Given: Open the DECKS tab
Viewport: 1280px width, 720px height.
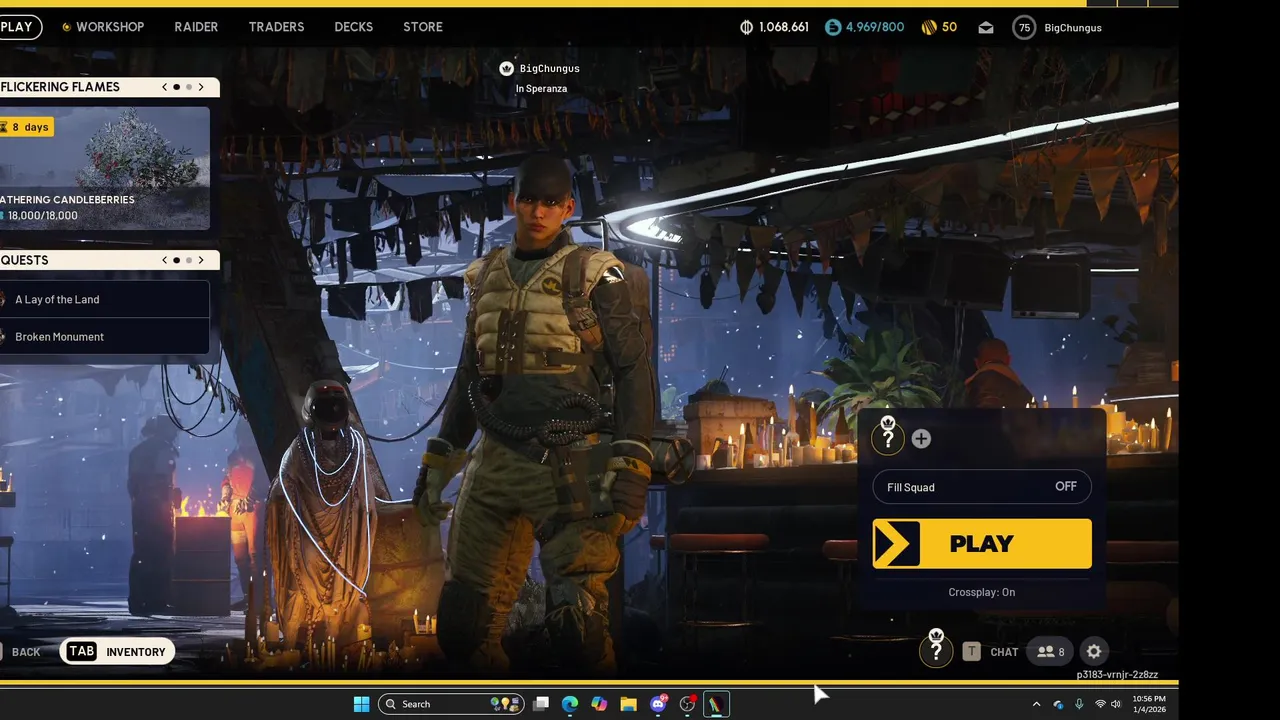Looking at the screenshot, I should (354, 27).
